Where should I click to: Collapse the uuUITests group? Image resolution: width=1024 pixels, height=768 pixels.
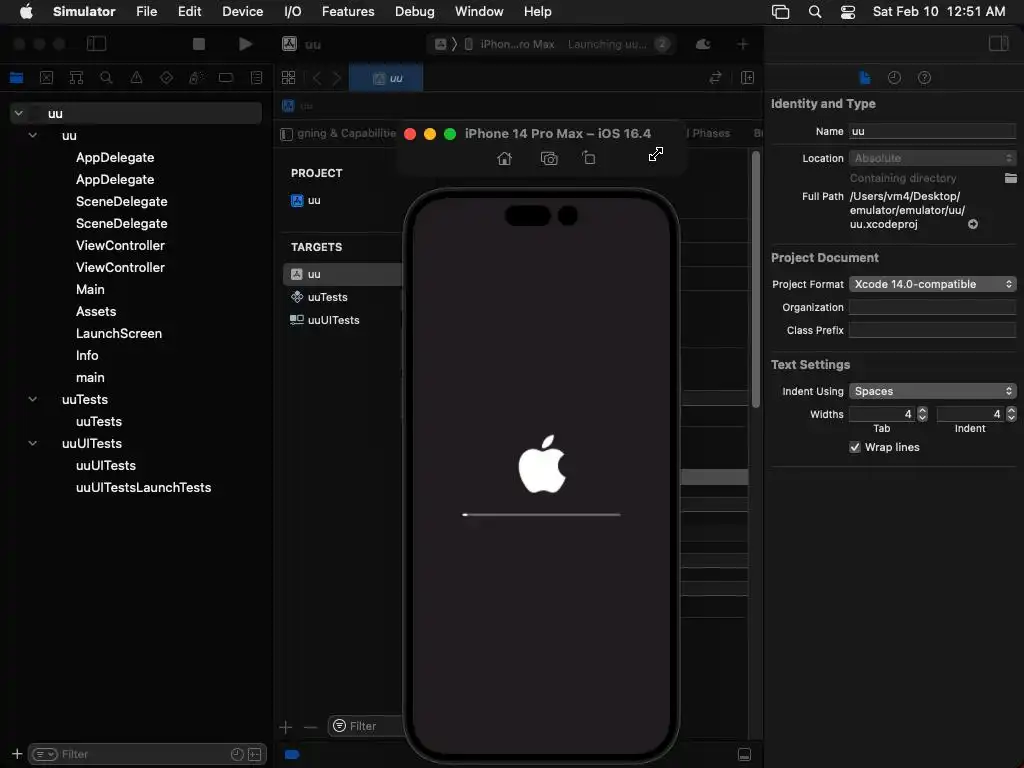pos(33,443)
